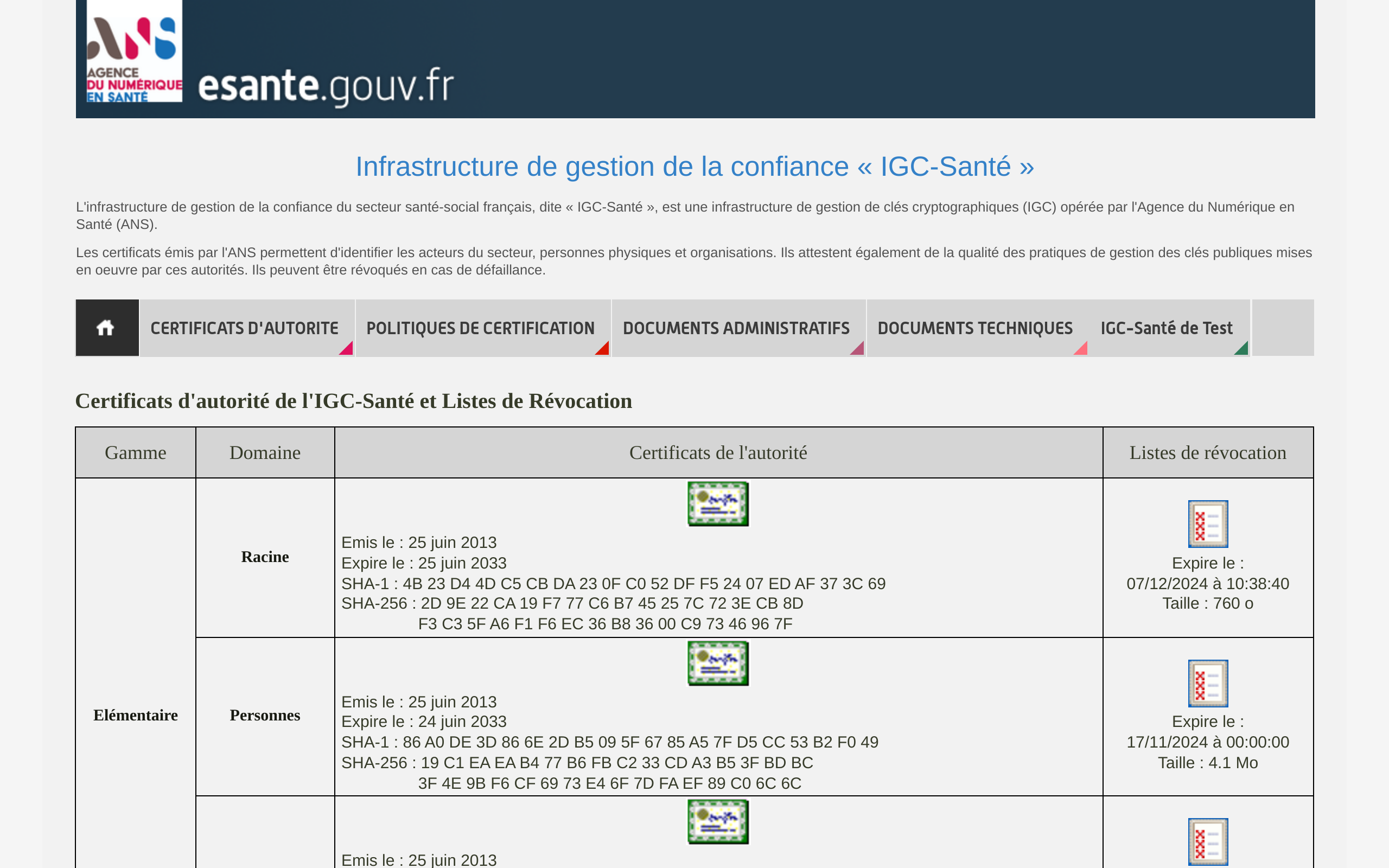The height and width of the screenshot is (868, 1389).
Task: Click the Racine SHA-256 fingerprint line
Action: pyautogui.click(x=572, y=614)
